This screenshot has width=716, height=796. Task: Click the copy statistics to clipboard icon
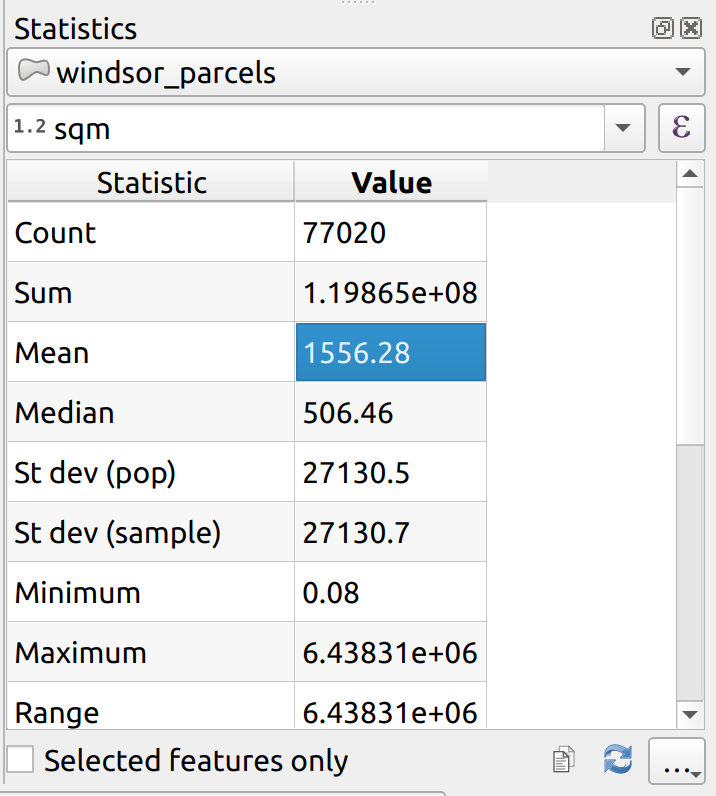tap(563, 761)
